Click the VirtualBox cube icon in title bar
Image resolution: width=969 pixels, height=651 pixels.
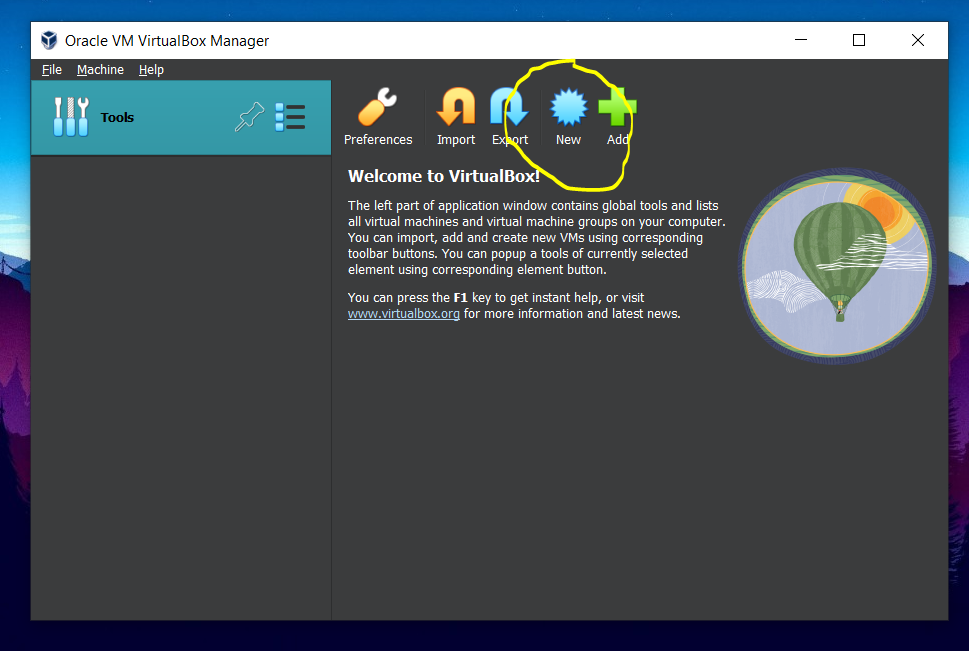[49, 41]
